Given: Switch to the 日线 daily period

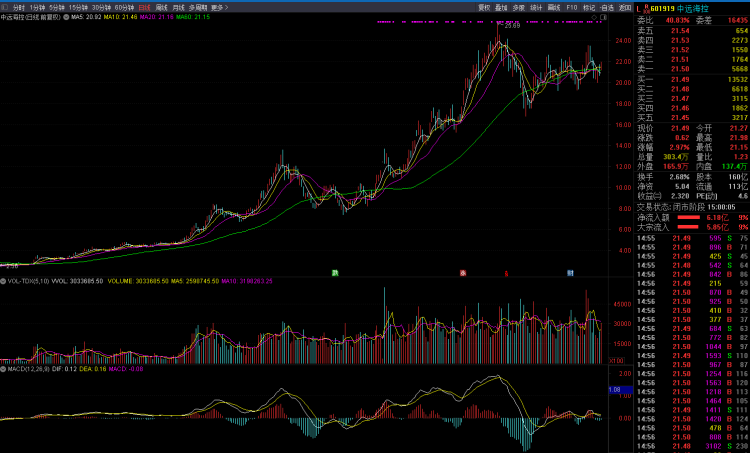Looking at the screenshot, I should tap(145, 7).
